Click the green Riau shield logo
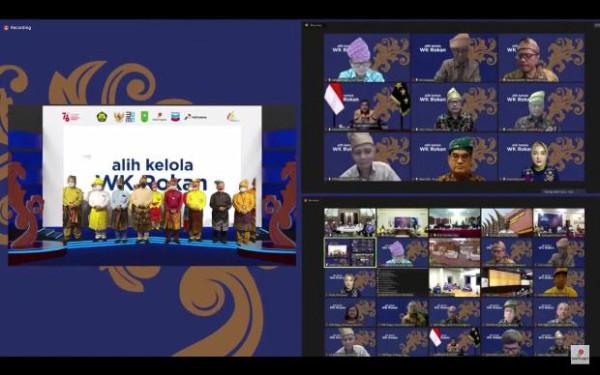Image resolution: width=600 pixels, height=375 pixels. pos(144,117)
